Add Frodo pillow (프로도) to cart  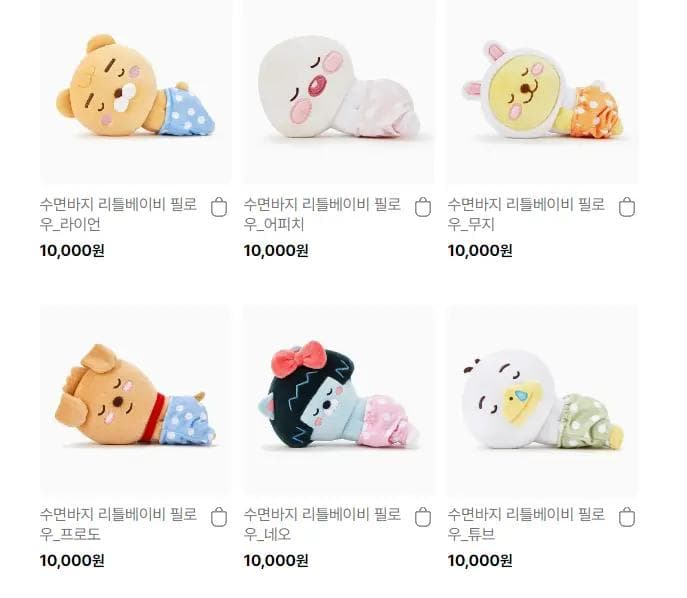(x=219, y=517)
